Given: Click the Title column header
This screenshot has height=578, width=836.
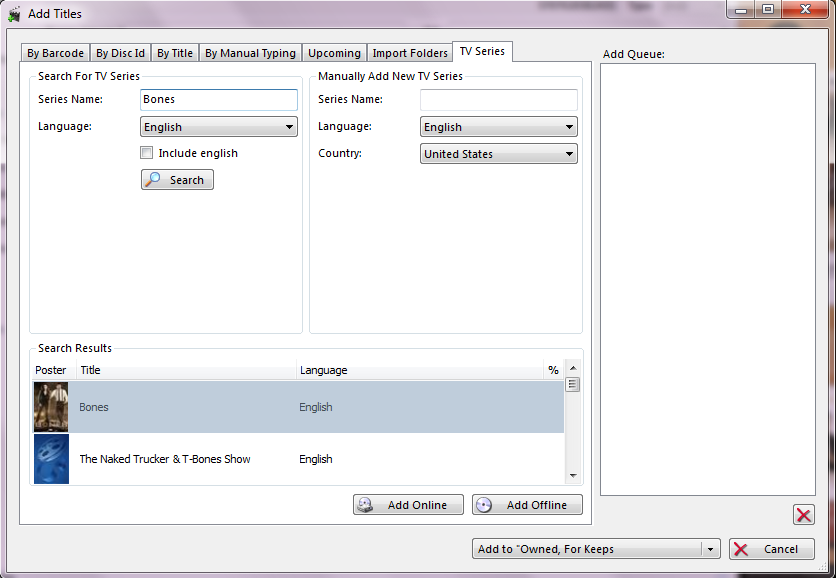Looking at the screenshot, I should [x=185, y=370].
